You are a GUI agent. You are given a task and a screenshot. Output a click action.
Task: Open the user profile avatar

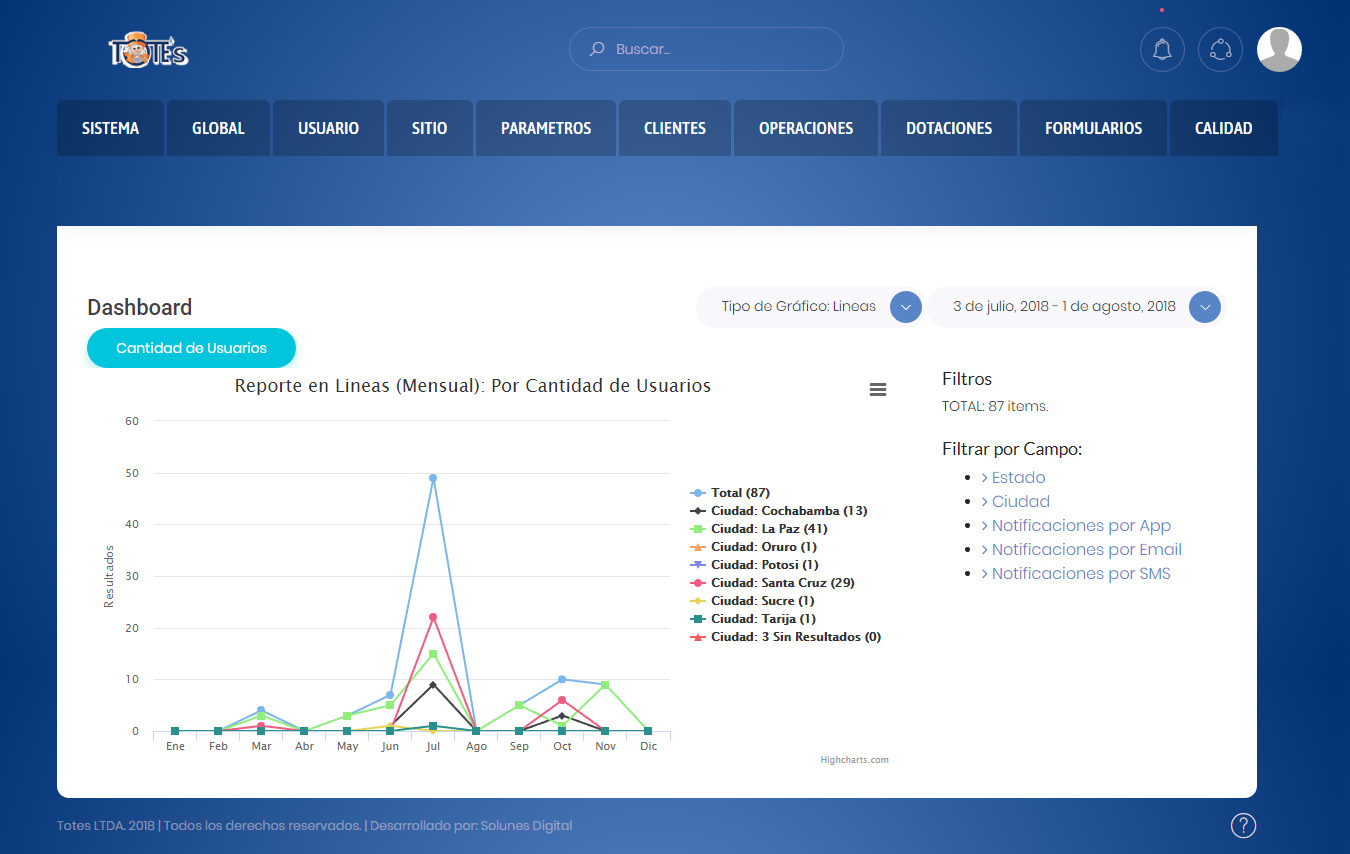click(x=1279, y=49)
